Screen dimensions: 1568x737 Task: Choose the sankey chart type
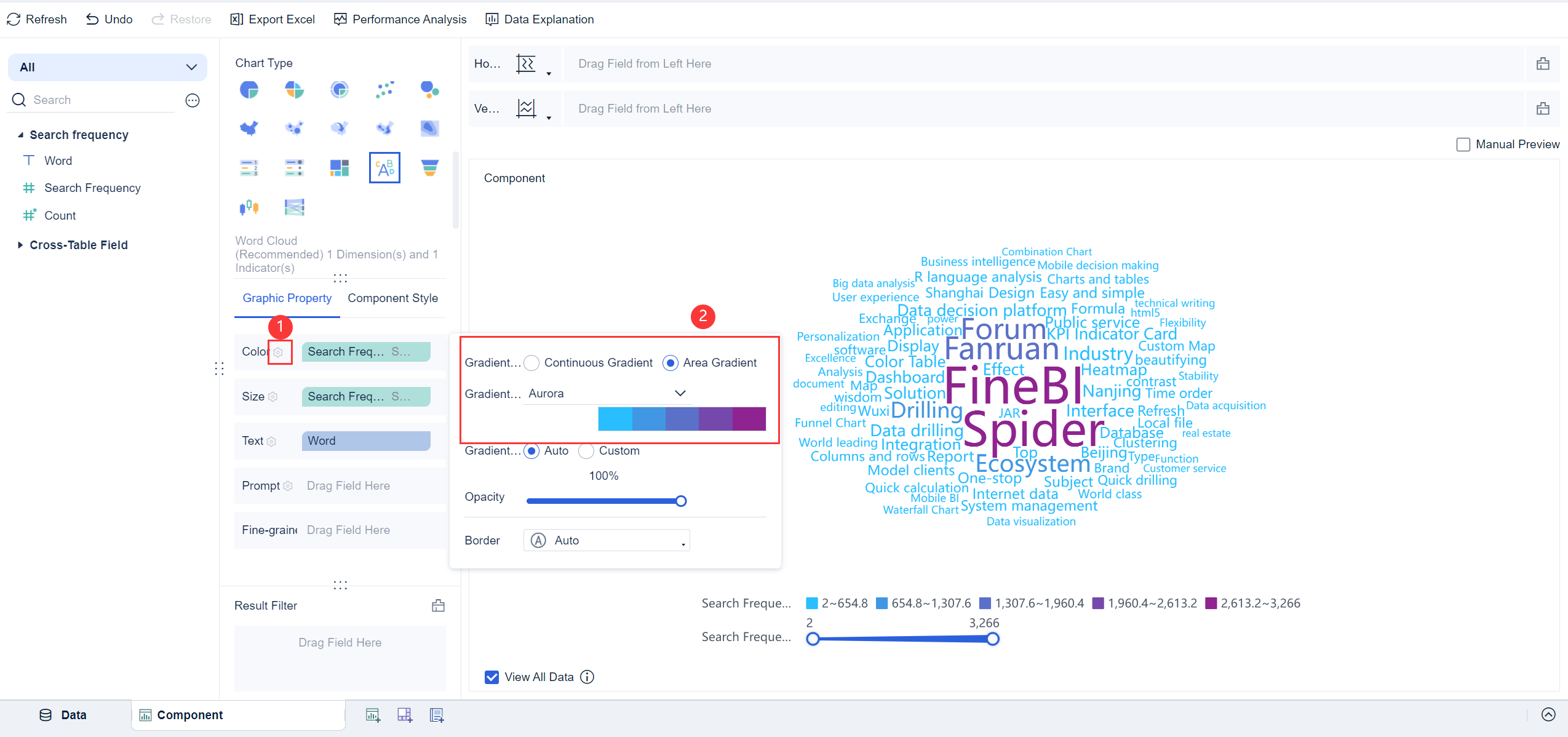click(x=294, y=207)
